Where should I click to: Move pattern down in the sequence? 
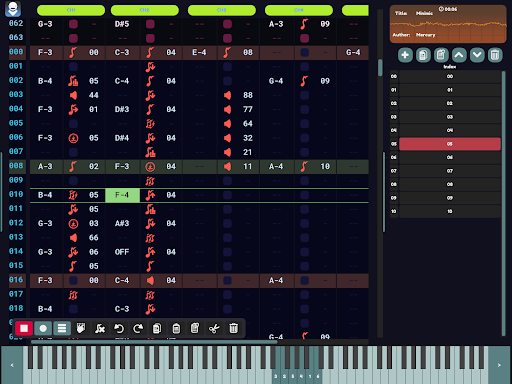click(x=477, y=55)
